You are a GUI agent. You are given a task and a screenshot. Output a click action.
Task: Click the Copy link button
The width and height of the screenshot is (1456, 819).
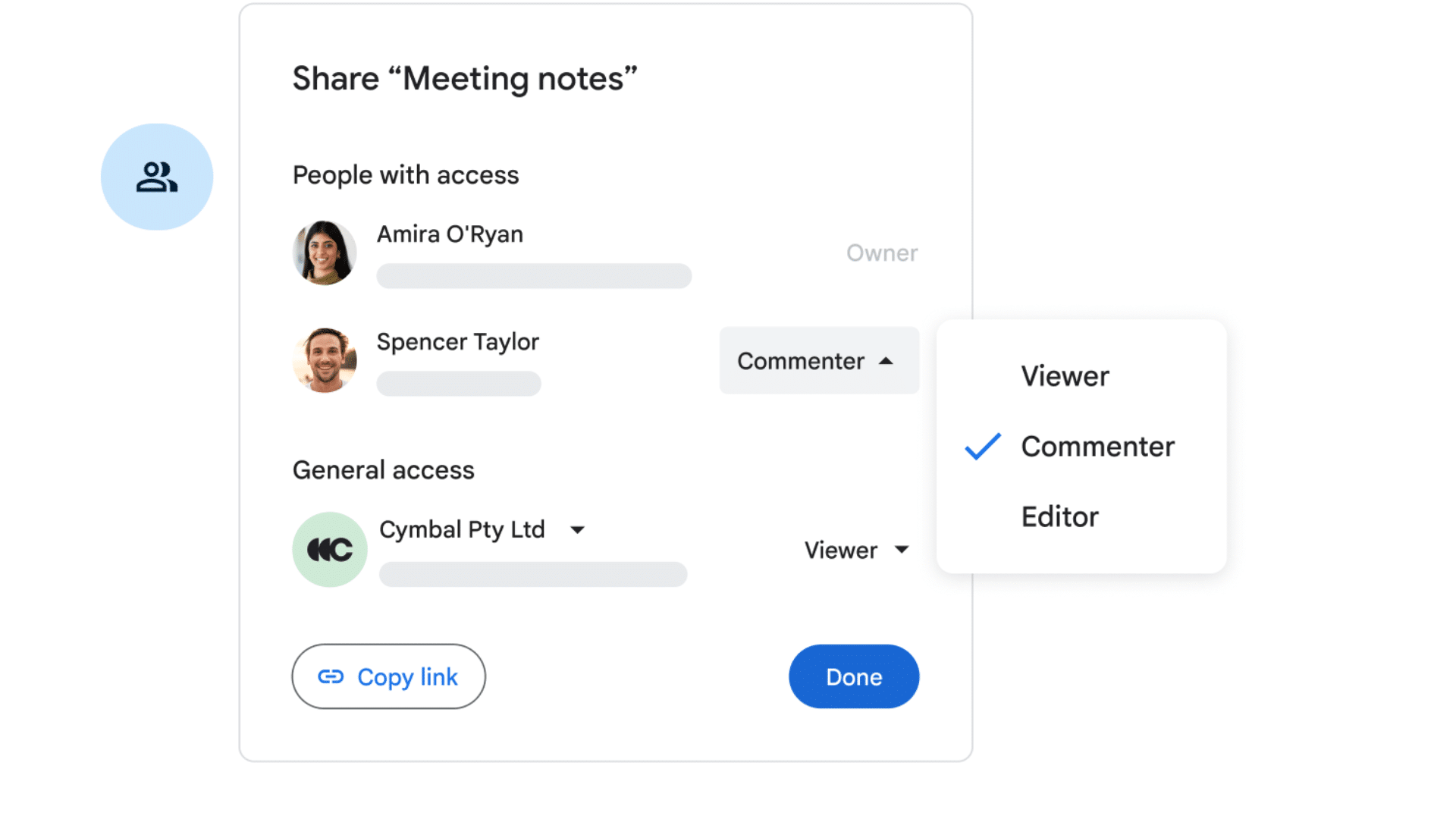coord(388,676)
